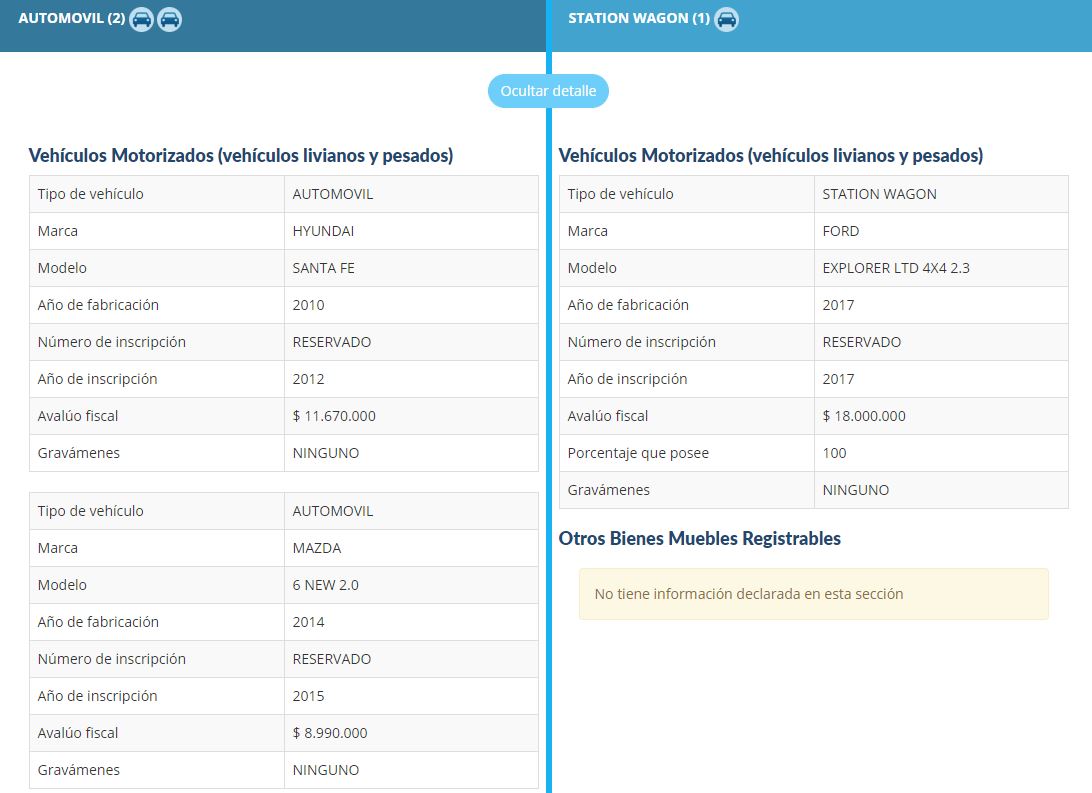Click NINGUNO in the Ford Gravámenes row
The height and width of the screenshot is (793, 1092).
855,489
